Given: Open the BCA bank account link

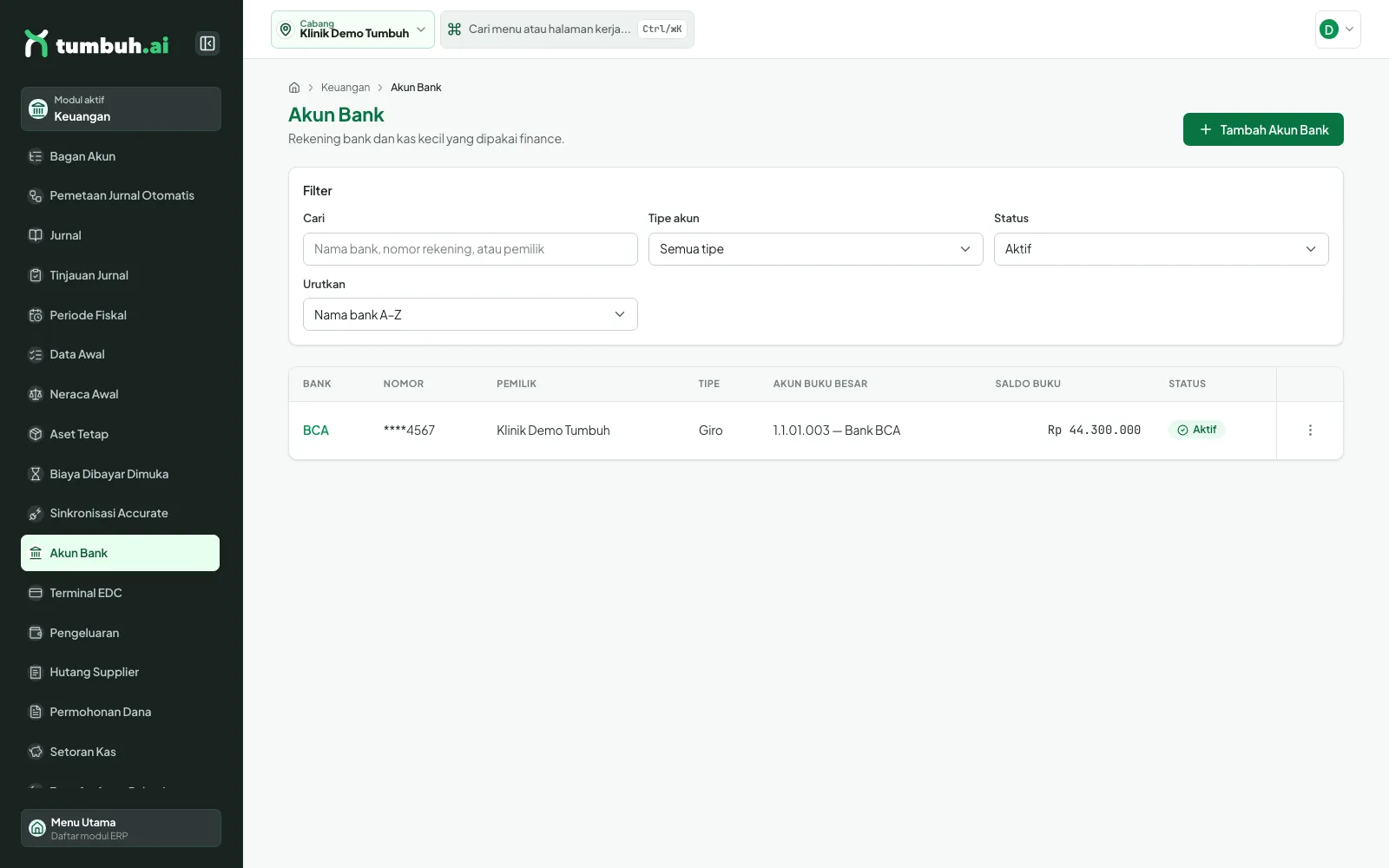Looking at the screenshot, I should 316,431.
